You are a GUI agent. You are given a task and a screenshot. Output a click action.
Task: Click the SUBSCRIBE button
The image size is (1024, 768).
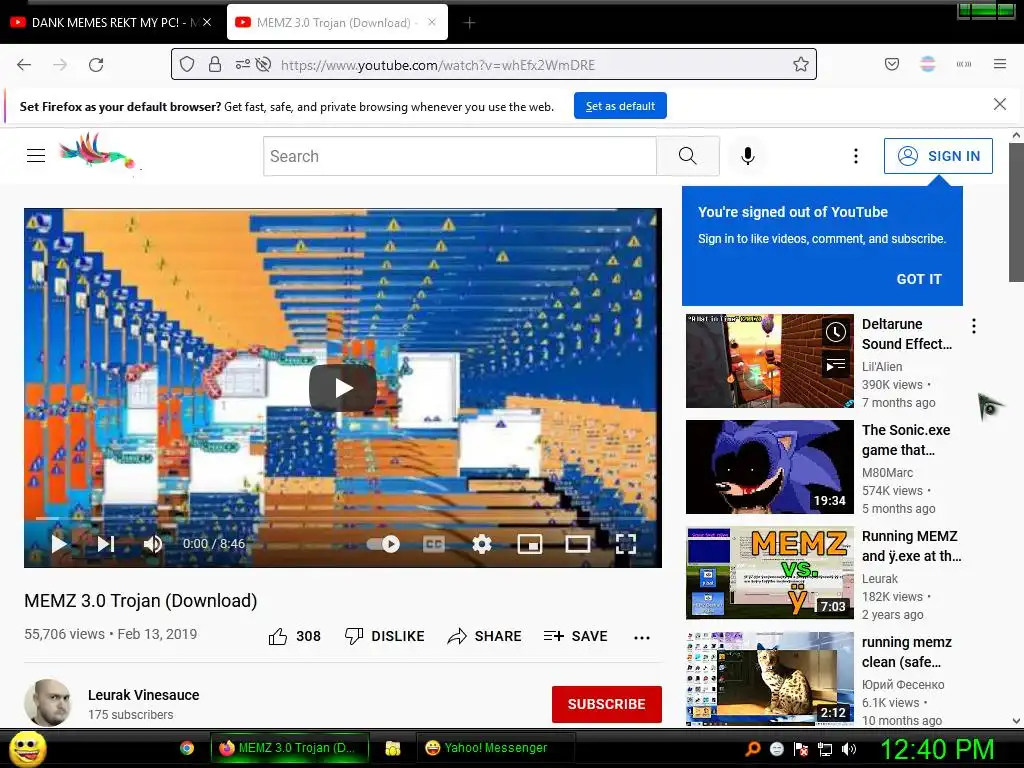(607, 704)
